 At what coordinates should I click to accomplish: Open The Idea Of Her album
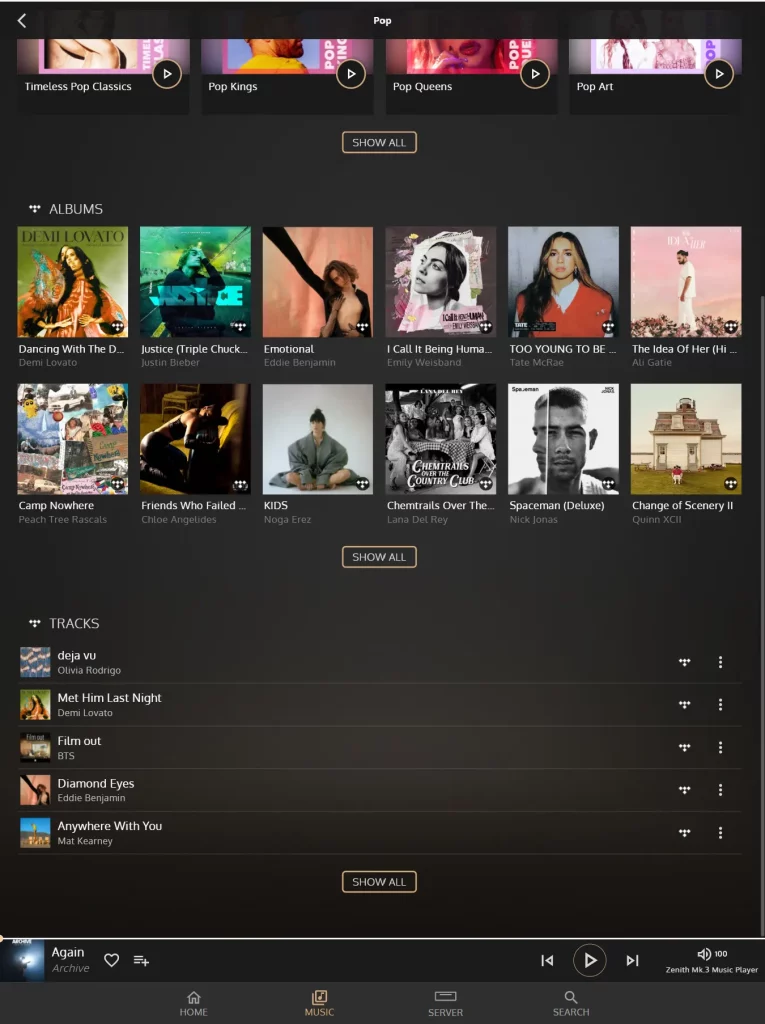point(686,281)
